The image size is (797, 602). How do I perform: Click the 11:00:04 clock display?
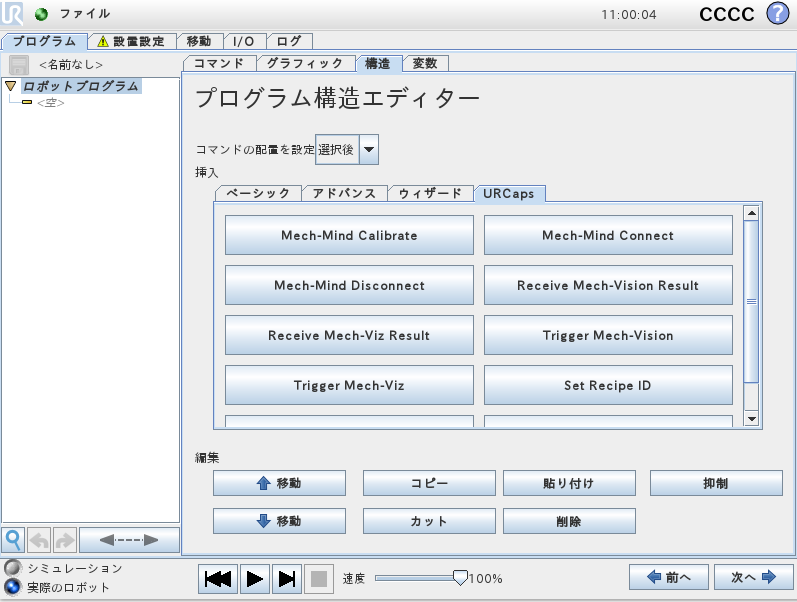[629, 15]
